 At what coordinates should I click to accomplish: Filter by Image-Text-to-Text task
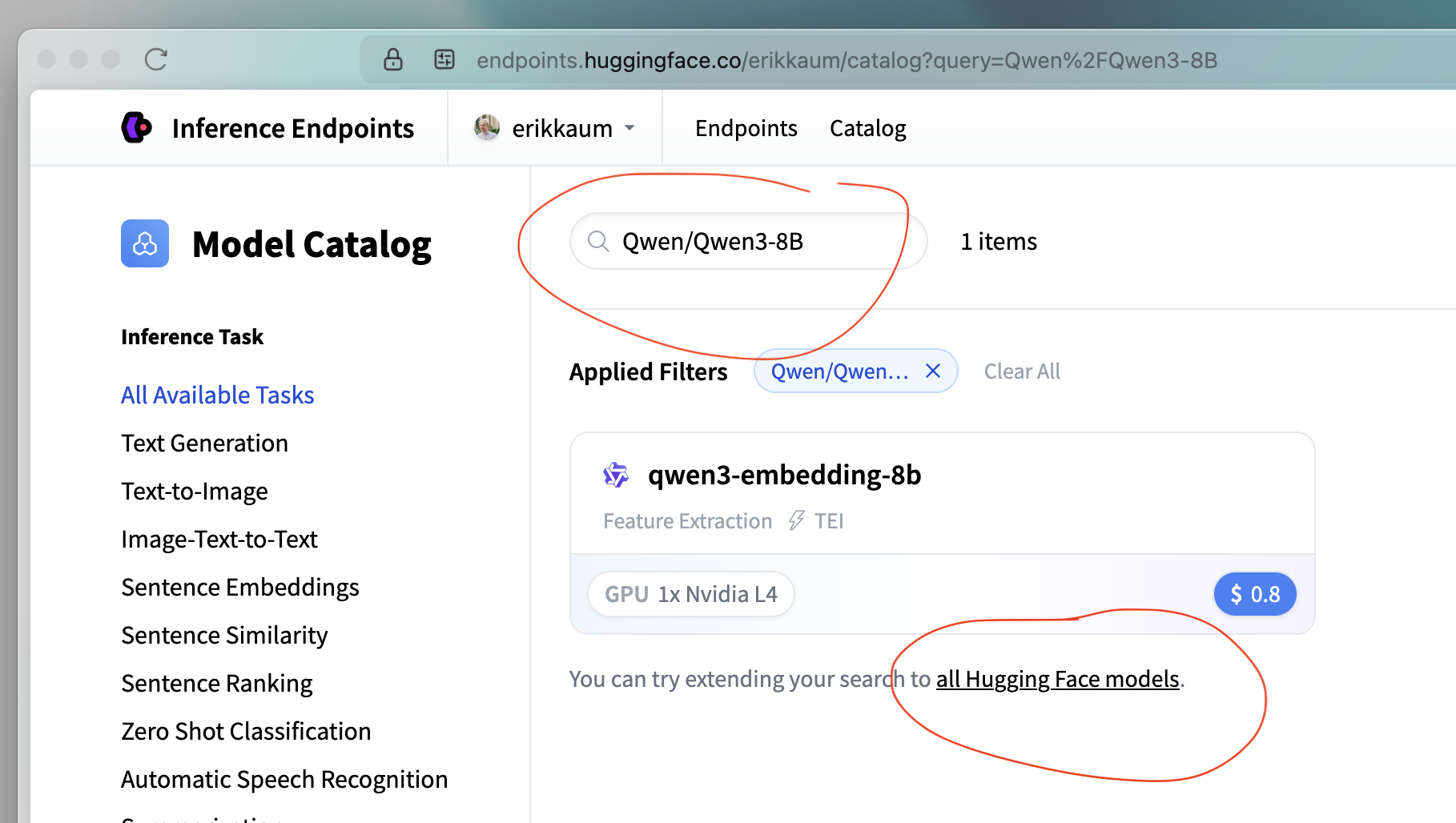[x=219, y=540]
